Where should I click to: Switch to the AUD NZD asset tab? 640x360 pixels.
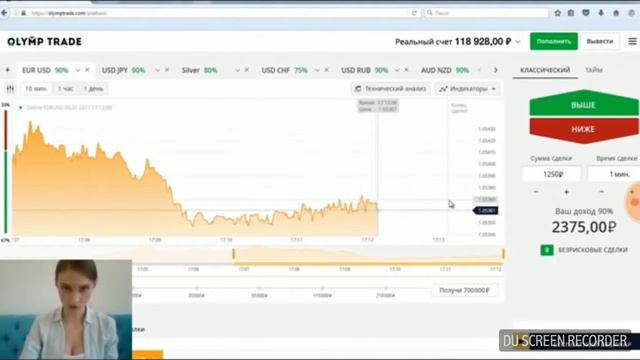[x=445, y=70]
